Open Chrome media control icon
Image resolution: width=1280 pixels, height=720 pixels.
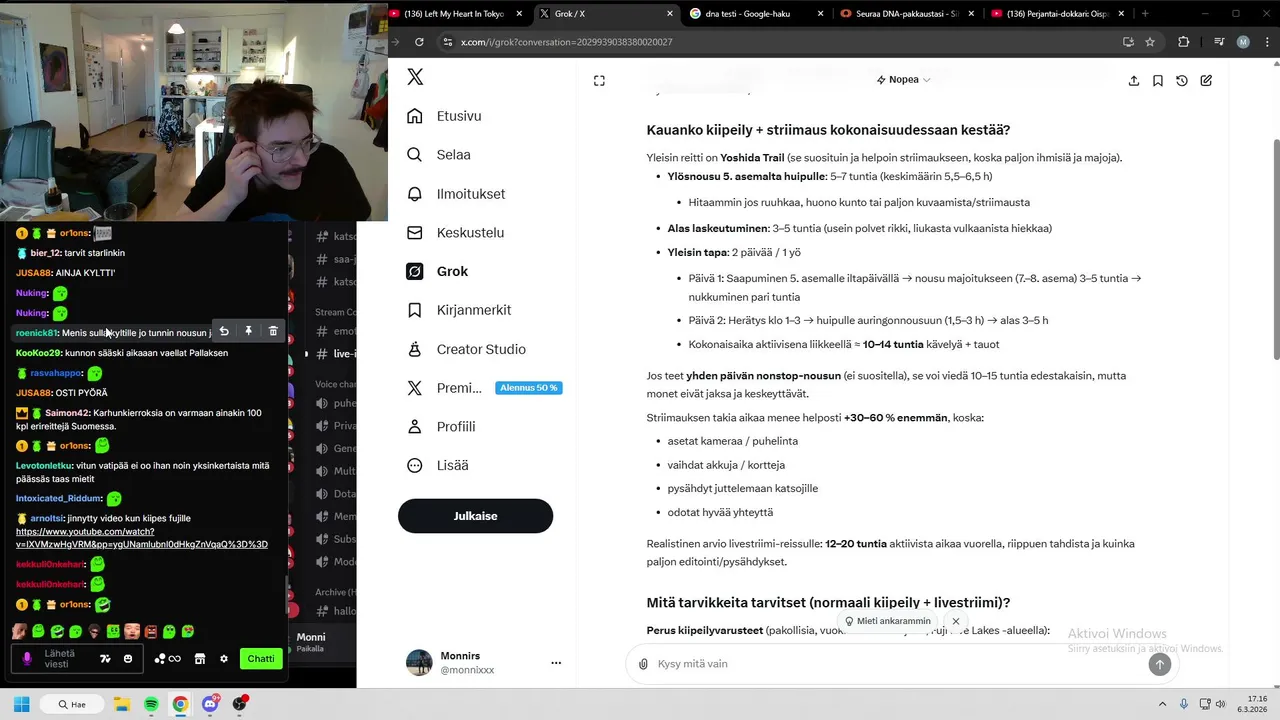pyautogui.click(x=1219, y=42)
